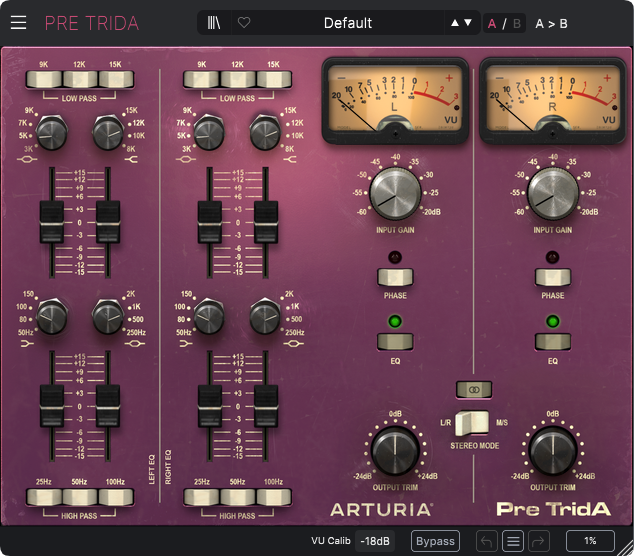Open the preset library browser icon

click(x=214, y=23)
